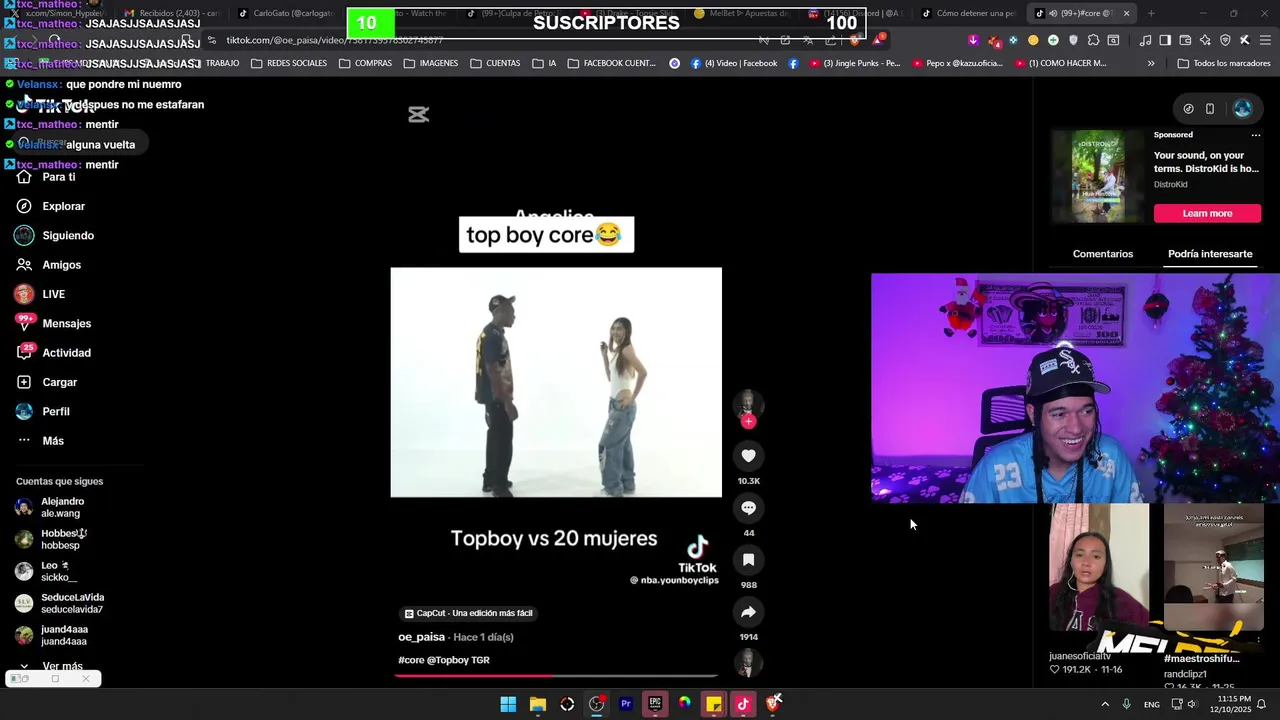Open the LIVE section
This screenshot has width=1280, height=720.
[x=41, y=294]
